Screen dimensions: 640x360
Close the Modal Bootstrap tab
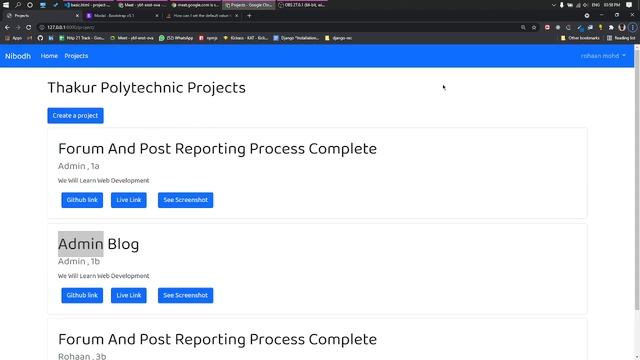point(157,16)
